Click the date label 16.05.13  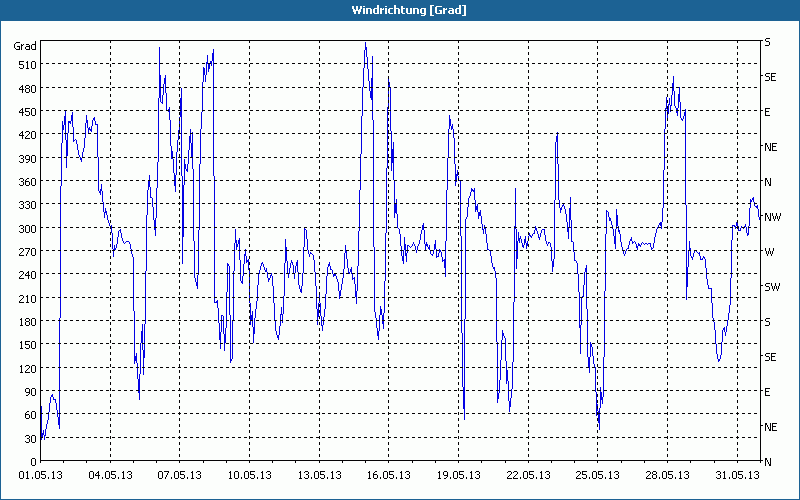tap(389, 476)
